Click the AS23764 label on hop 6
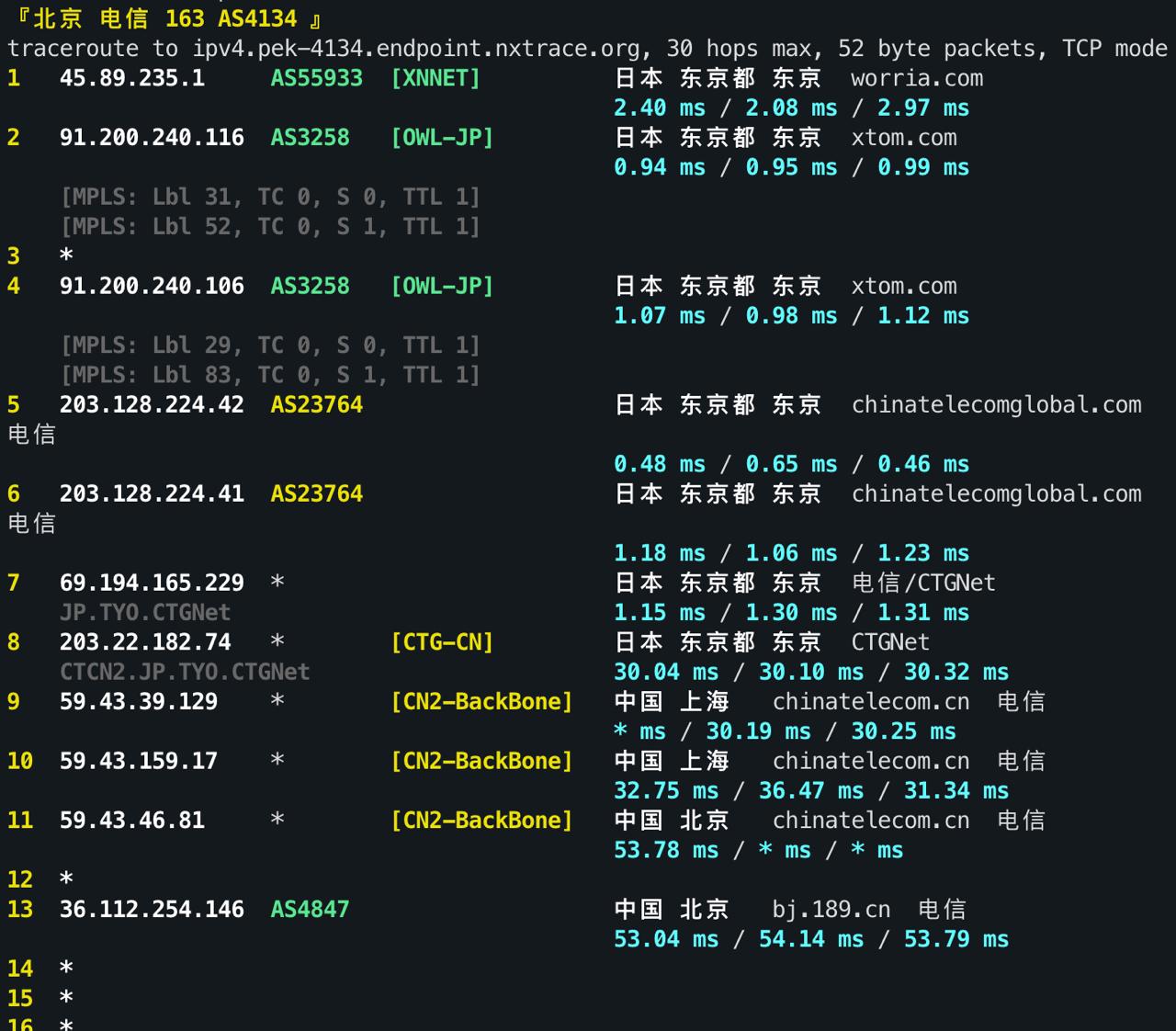Image resolution: width=1176 pixels, height=1031 pixels. (x=316, y=493)
